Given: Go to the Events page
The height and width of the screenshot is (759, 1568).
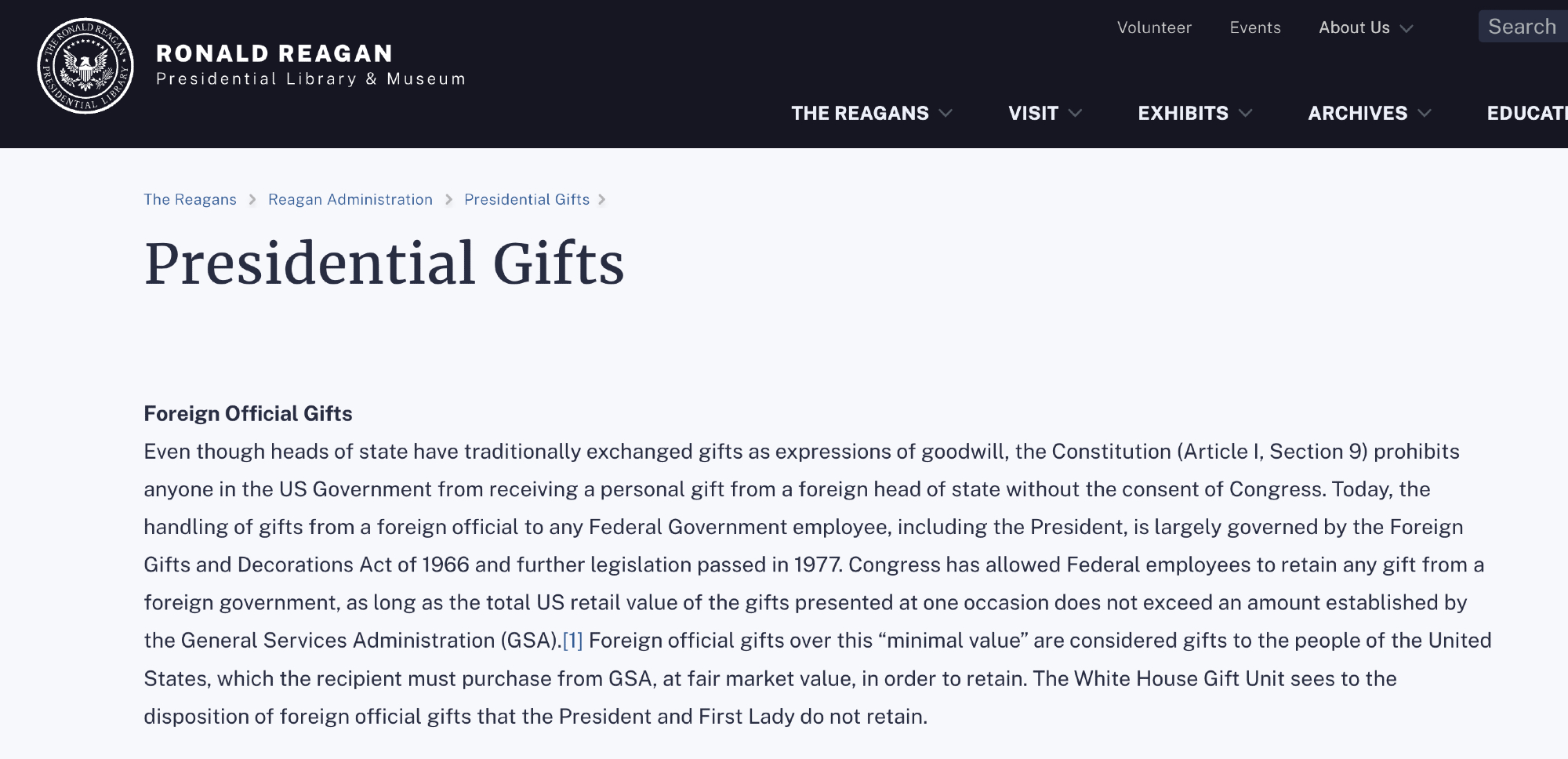Looking at the screenshot, I should click(1255, 27).
